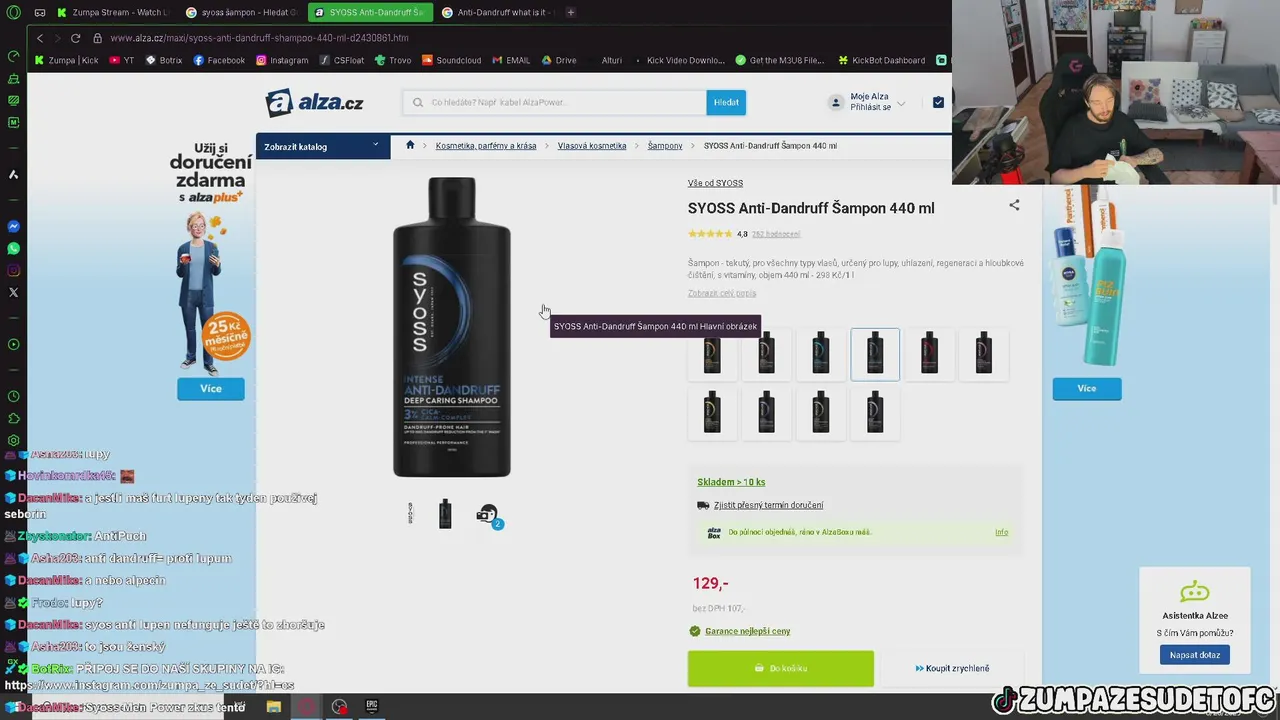Screen dimensions: 1280x720
Task: Select the first variant thumbnail in second row
Action: pos(712,413)
